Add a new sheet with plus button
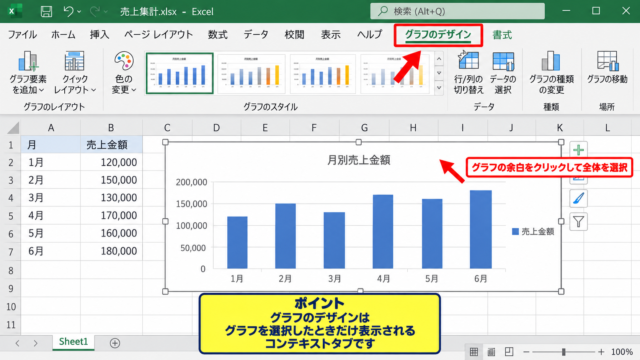 (x=115, y=343)
